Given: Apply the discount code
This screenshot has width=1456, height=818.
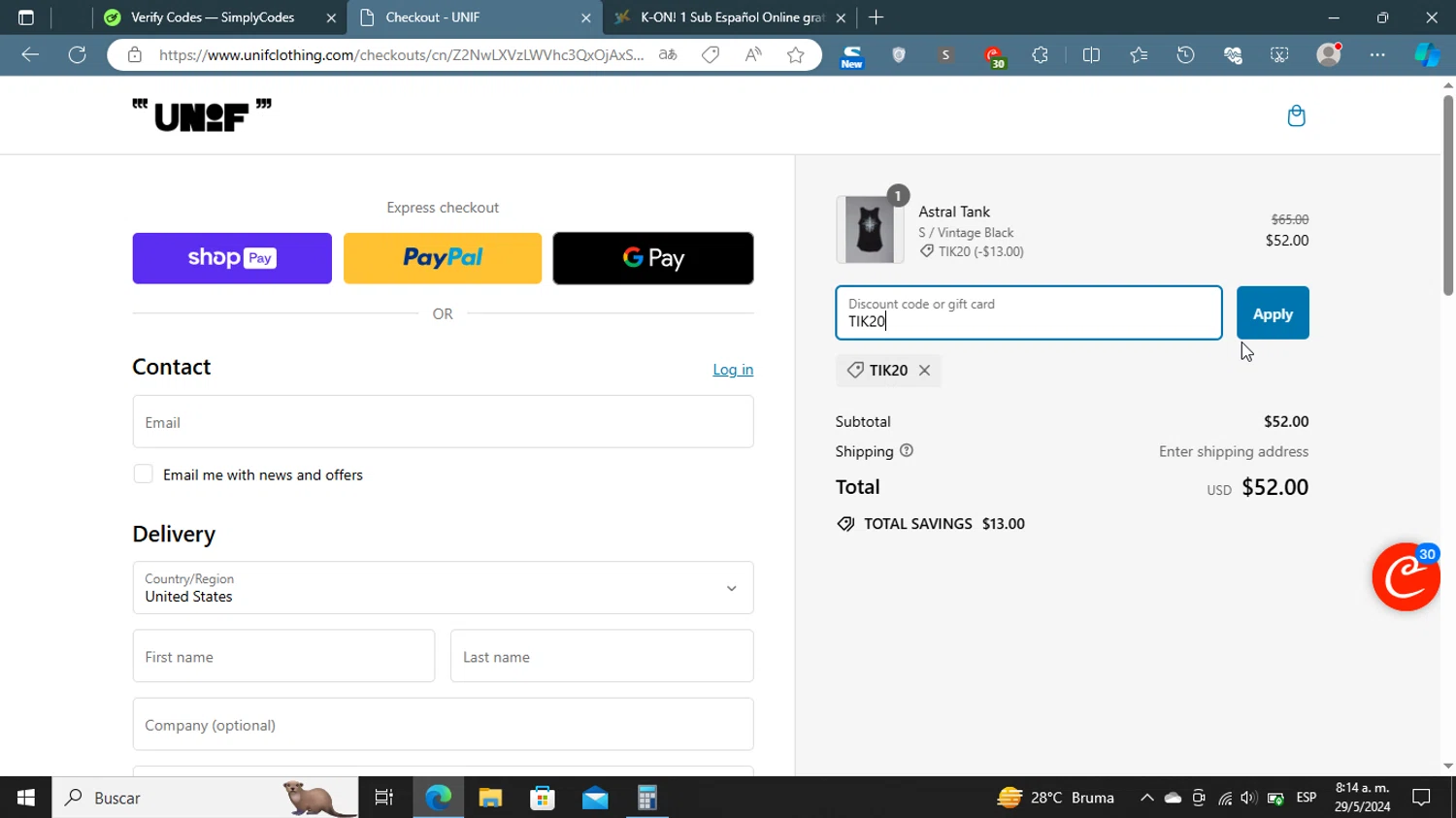Looking at the screenshot, I should click(x=1273, y=313).
